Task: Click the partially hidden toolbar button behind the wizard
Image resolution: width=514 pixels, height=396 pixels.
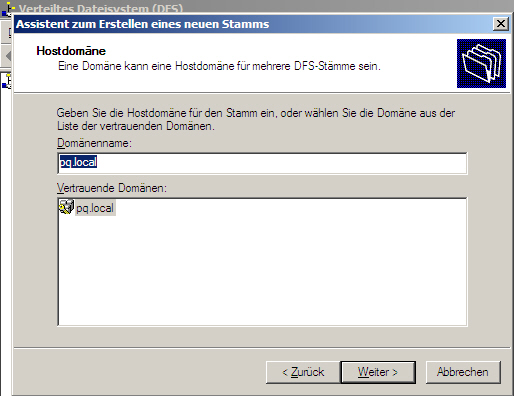Action: pyautogui.click(x=7, y=32)
